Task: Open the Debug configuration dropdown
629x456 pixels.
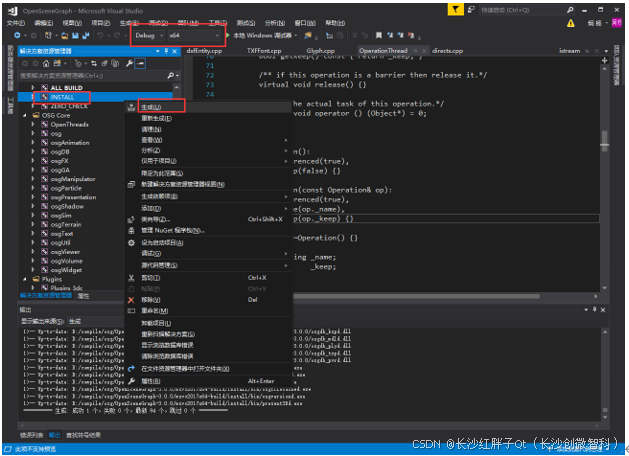Action: pyautogui.click(x=150, y=35)
